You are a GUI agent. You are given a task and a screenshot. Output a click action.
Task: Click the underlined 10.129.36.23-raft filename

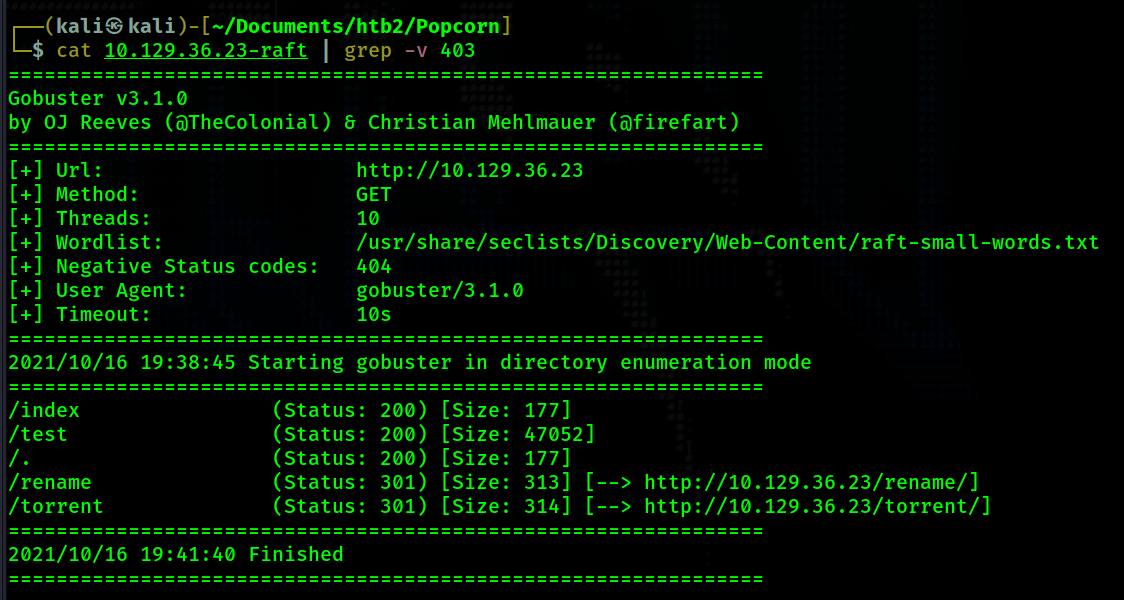click(206, 52)
